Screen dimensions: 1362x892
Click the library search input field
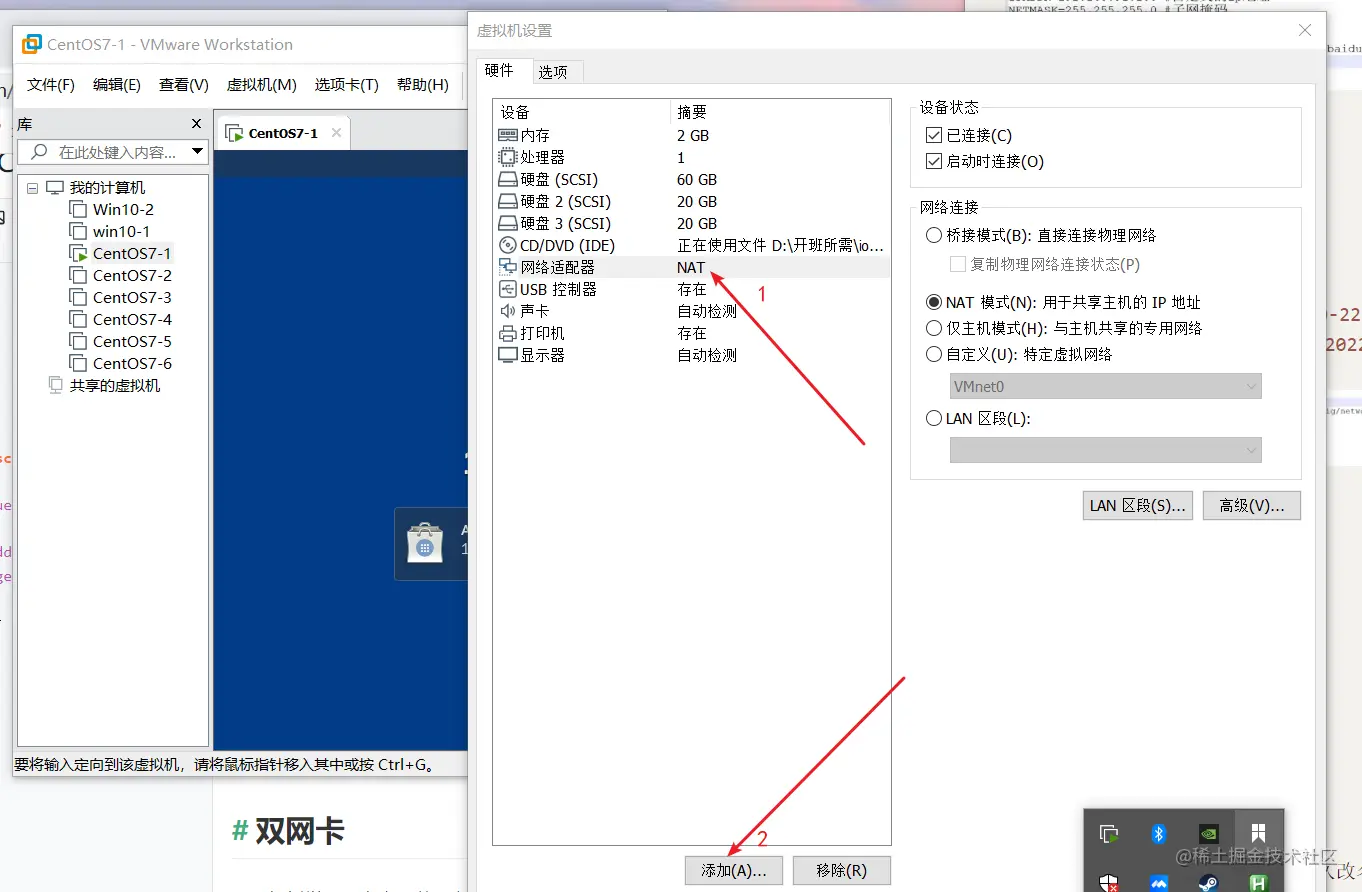point(114,152)
